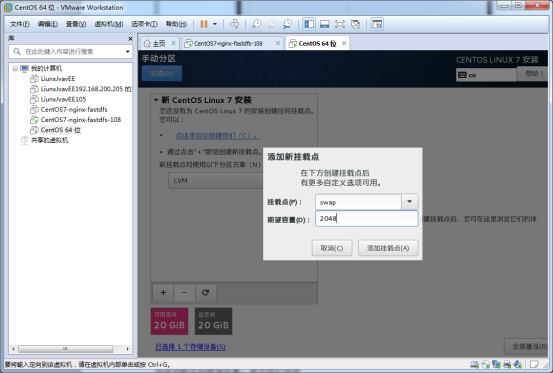
Task: Close the 主页 tab
Action: click(174, 43)
